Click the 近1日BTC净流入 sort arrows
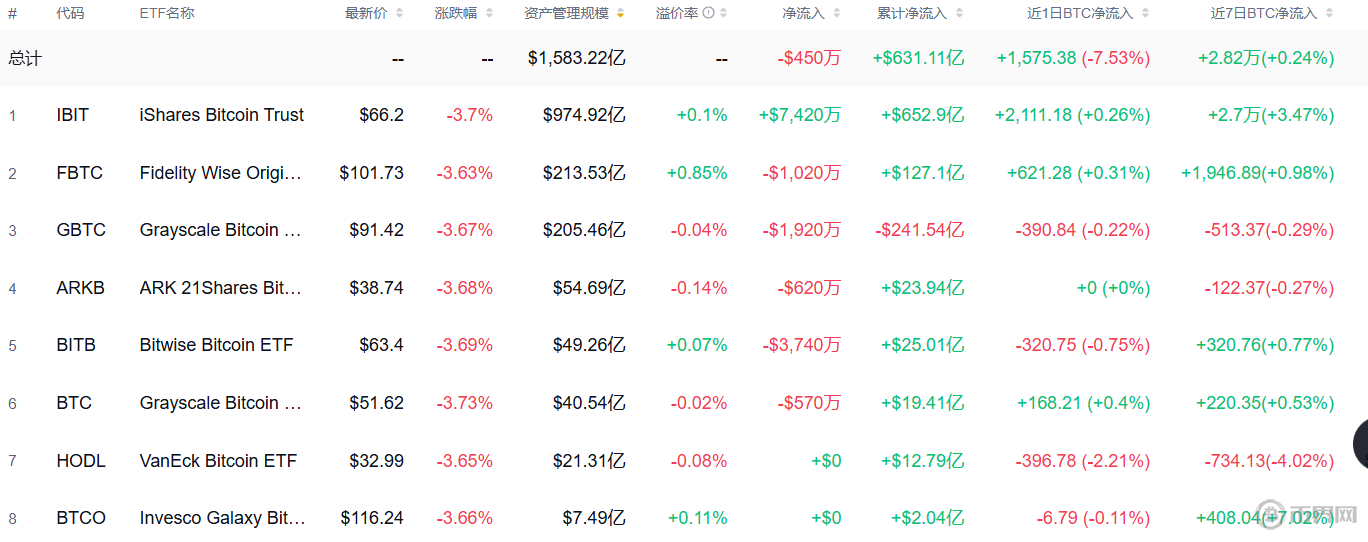This screenshot has height=542, width=1368. coord(1145,13)
